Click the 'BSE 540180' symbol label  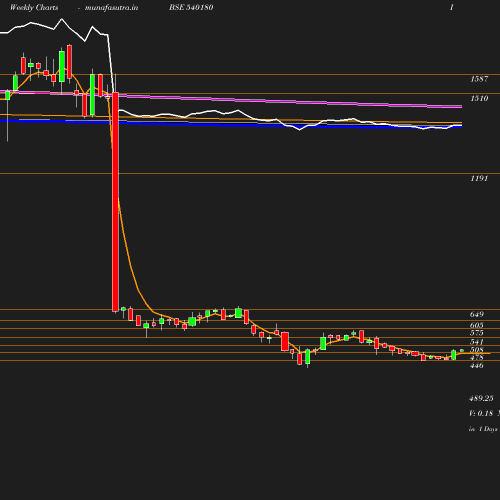click(191, 7)
